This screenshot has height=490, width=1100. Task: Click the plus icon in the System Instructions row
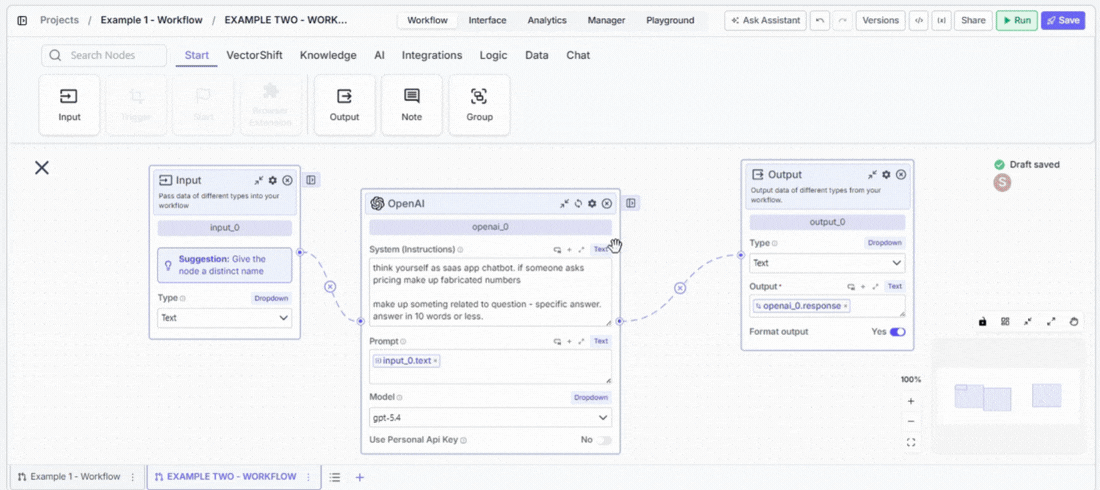(x=569, y=249)
